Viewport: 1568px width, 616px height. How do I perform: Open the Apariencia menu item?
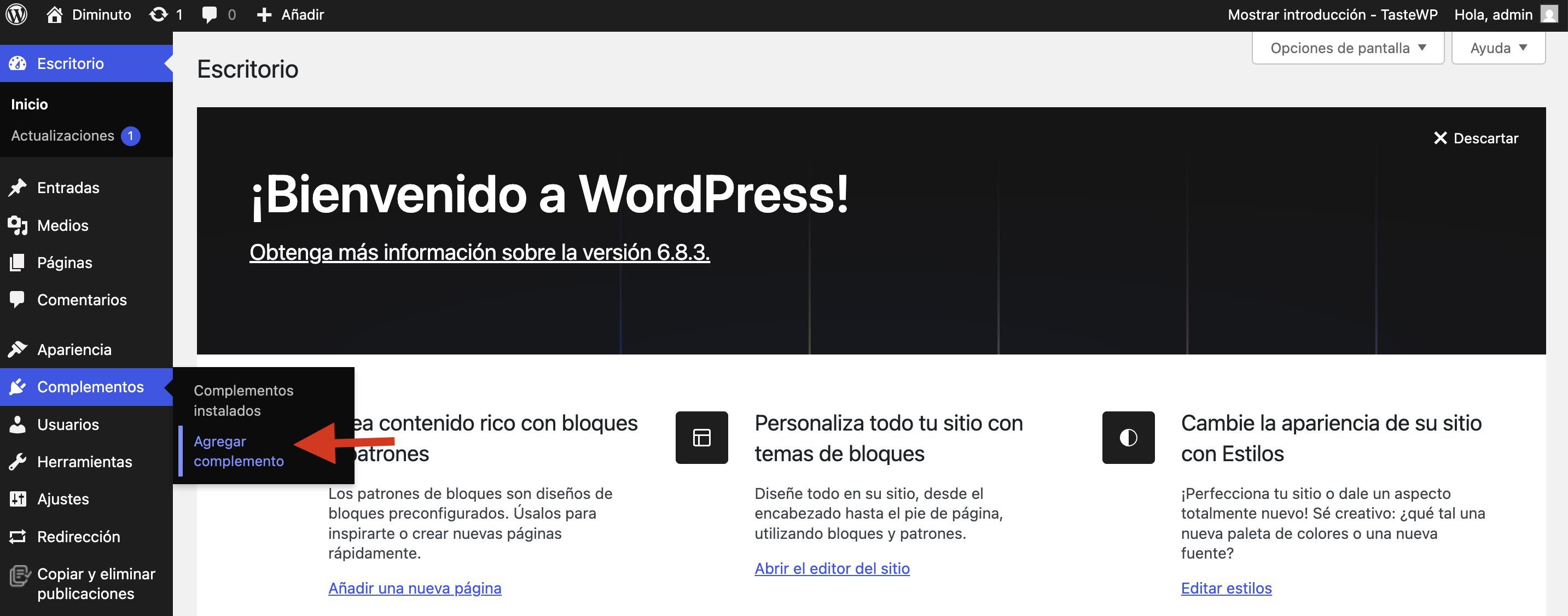74,350
